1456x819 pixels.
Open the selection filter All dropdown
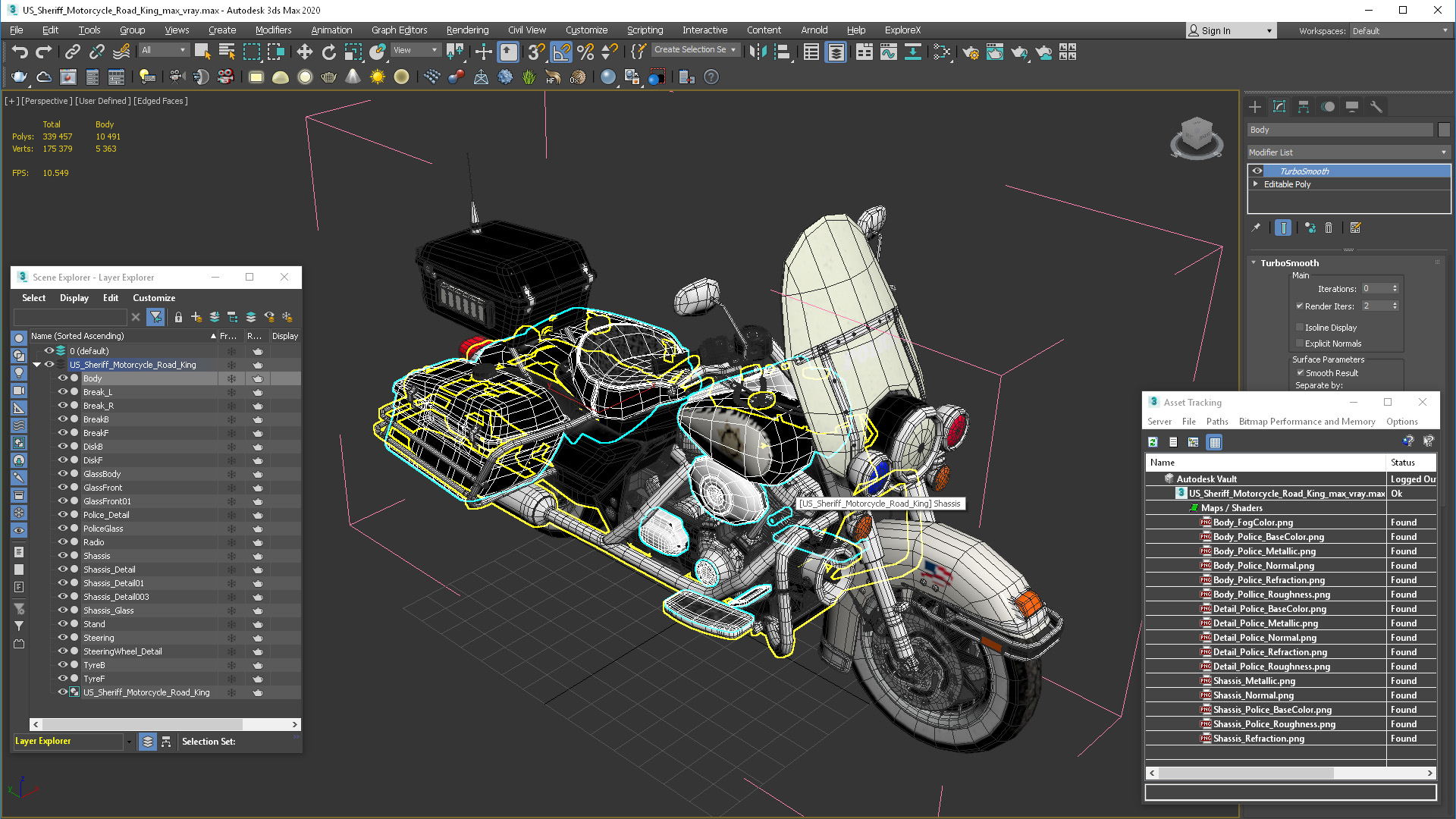(163, 50)
